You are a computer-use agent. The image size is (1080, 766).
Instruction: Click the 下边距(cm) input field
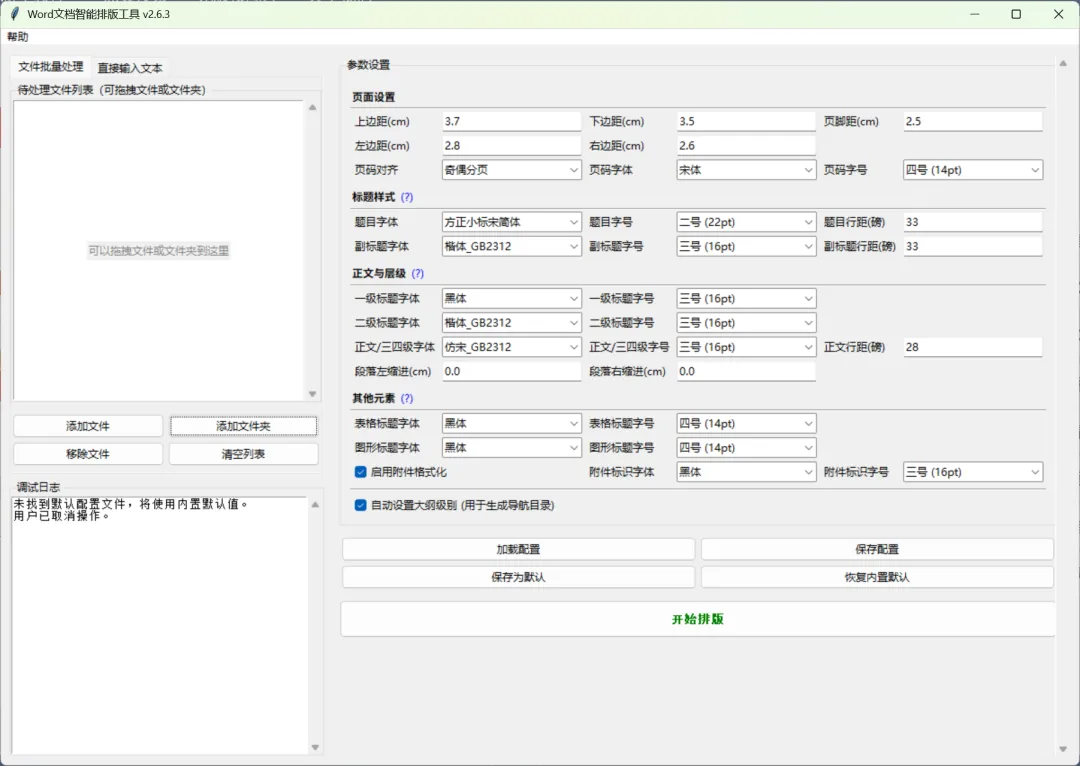pos(747,121)
